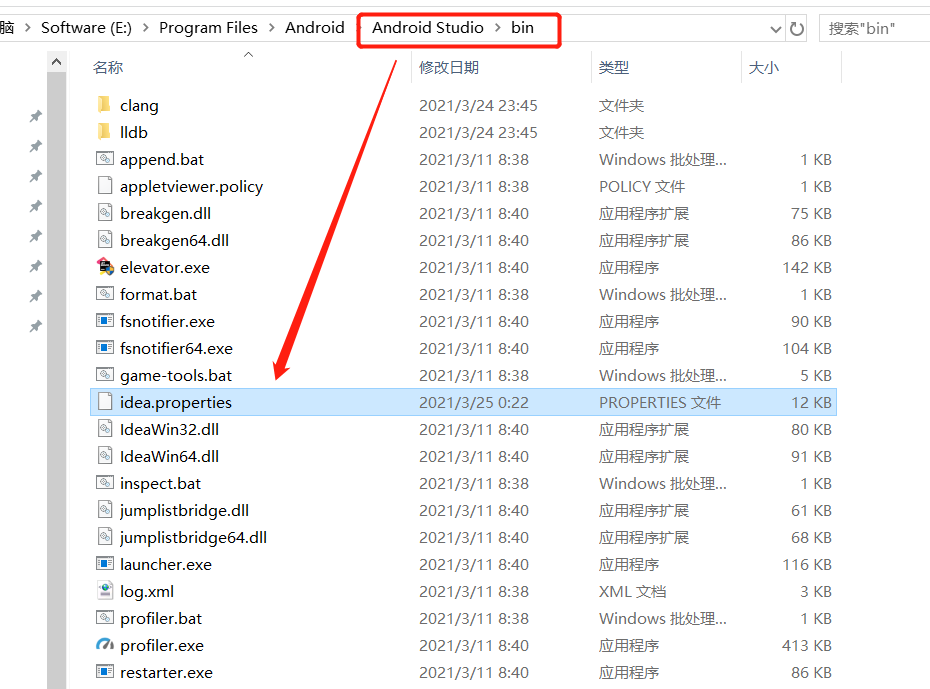
Task: Click idea.properties date 2021/3/25 0:22
Action: tap(473, 403)
